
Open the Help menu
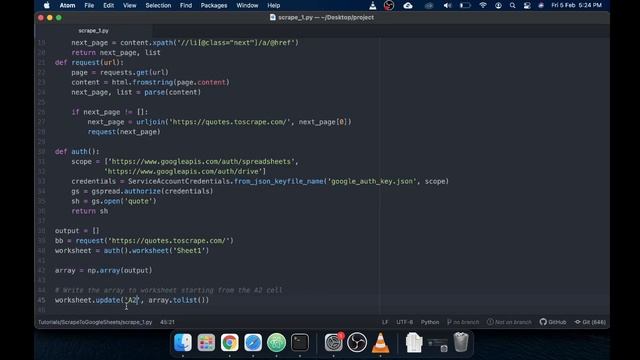pyautogui.click(x=273, y=5)
